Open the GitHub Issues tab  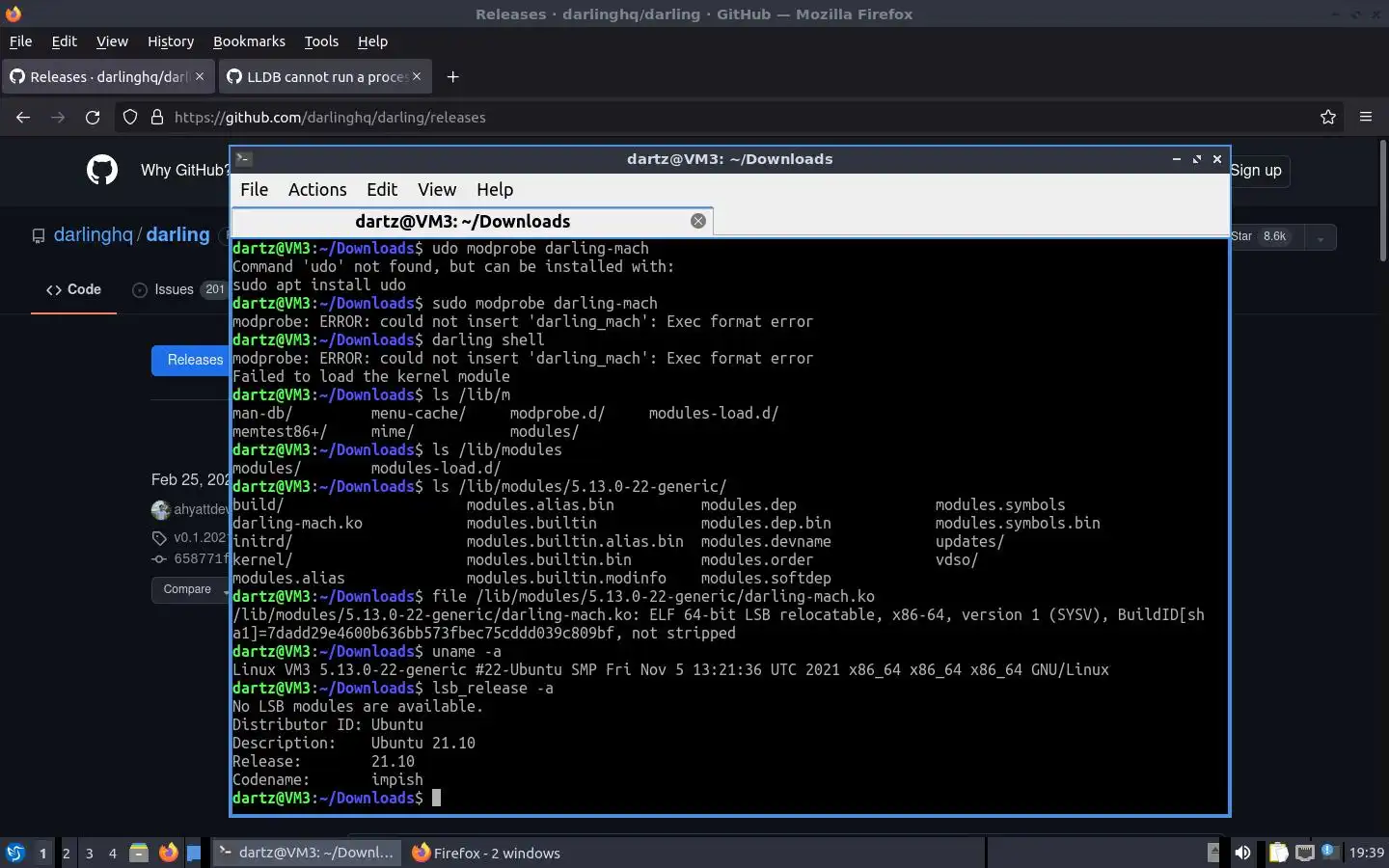point(179,289)
